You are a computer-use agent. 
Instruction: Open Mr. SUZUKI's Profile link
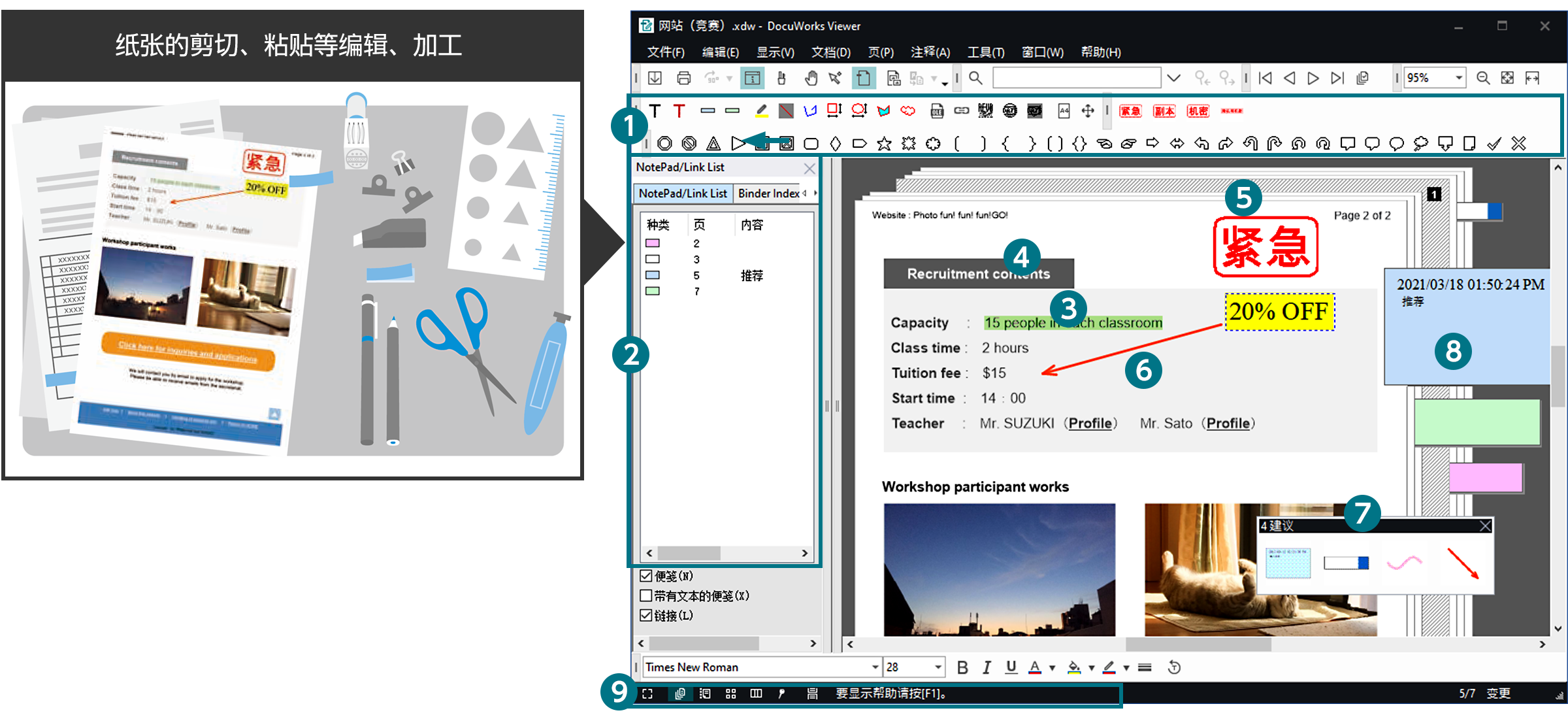pyautogui.click(x=1090, y=423)
